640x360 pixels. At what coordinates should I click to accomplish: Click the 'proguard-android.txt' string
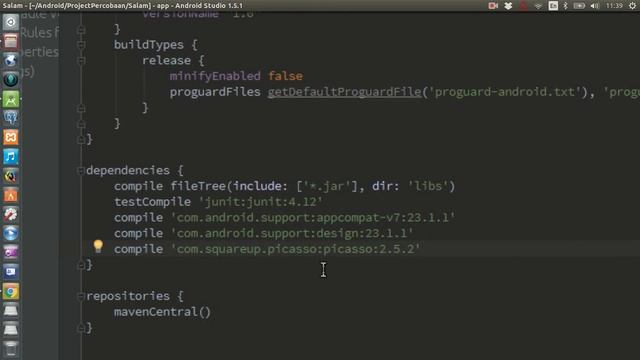click(x=504, y=92)
